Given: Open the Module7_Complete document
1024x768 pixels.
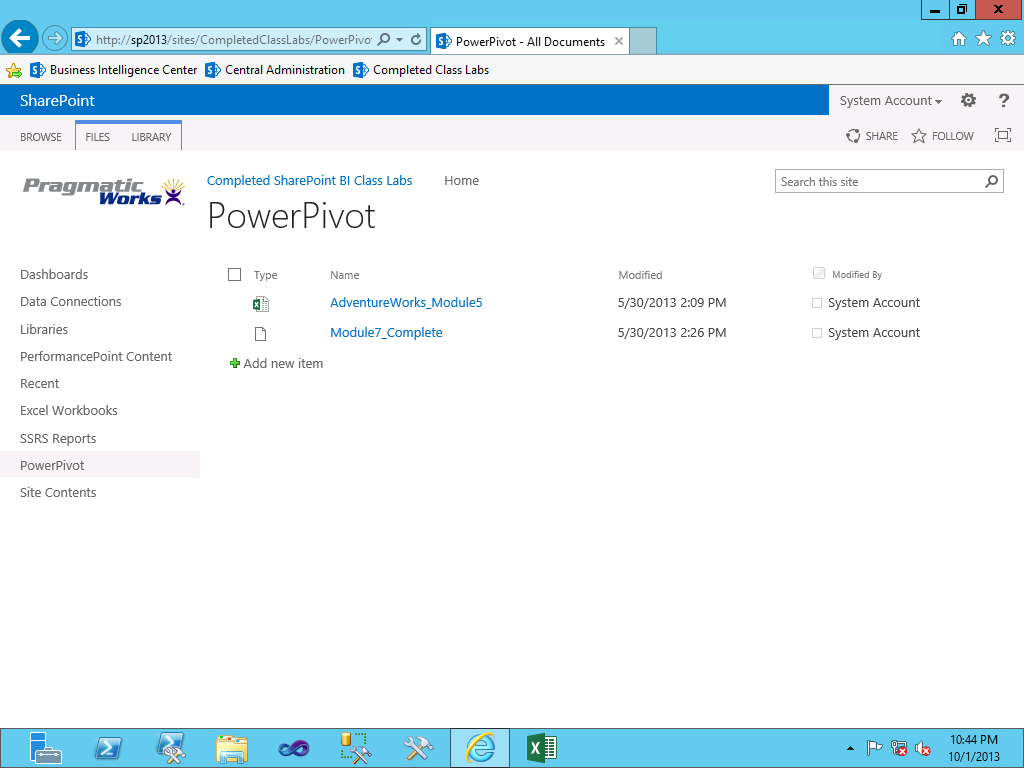Looking at the screenshot, I should (386, 332).
